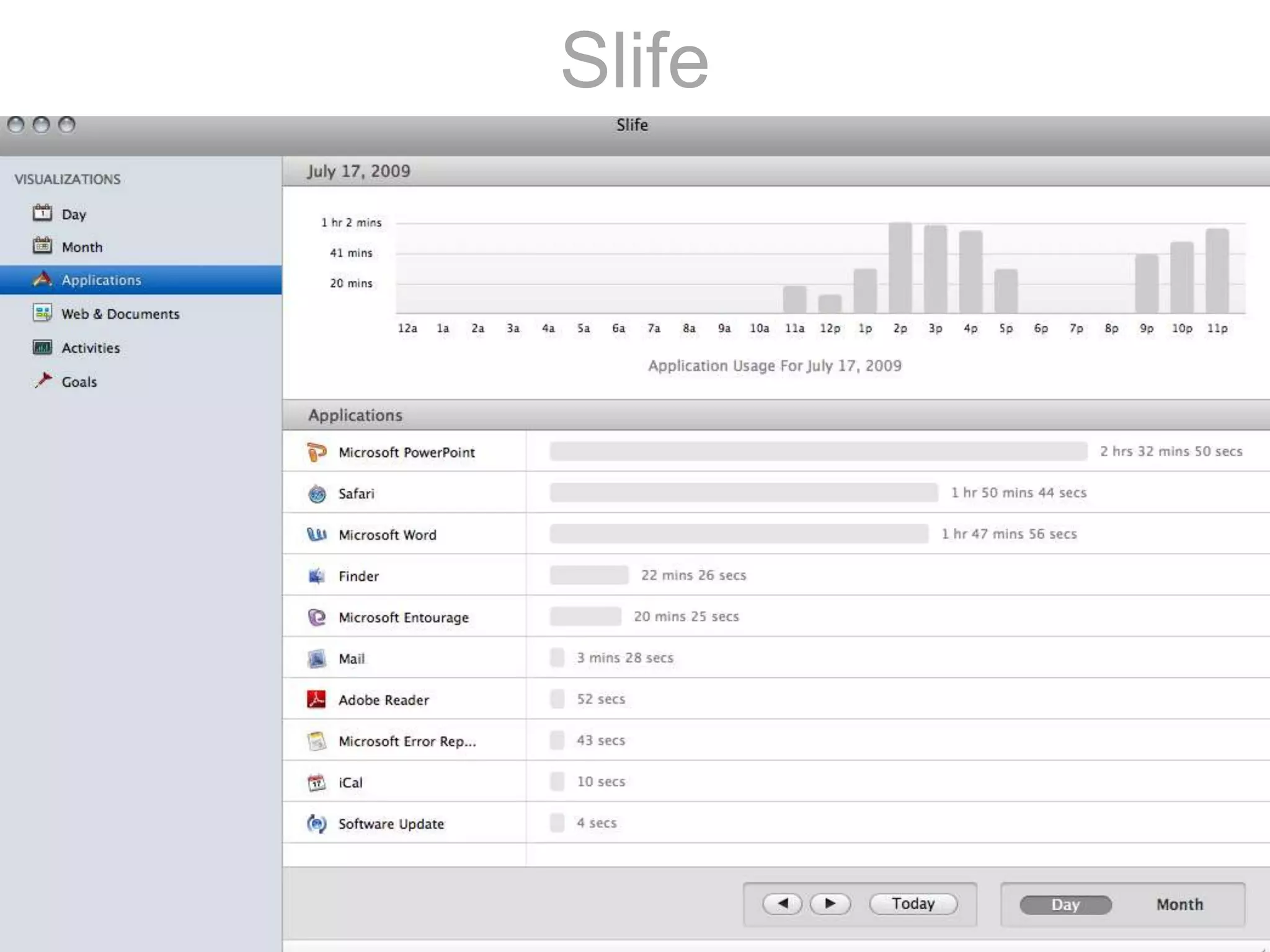The width and height of the screenshot is (1270, 952).
Task: Click the Month calendar icon in sidebar
Action: (42, 246)
